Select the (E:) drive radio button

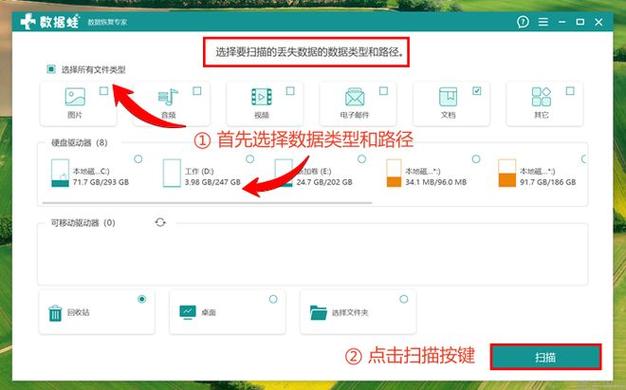(362, 159)
